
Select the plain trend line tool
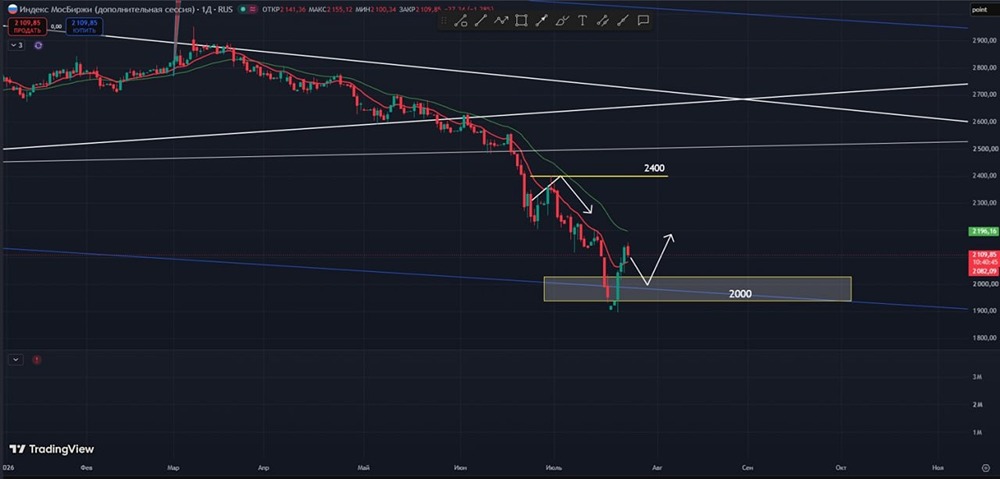[480, 20]
